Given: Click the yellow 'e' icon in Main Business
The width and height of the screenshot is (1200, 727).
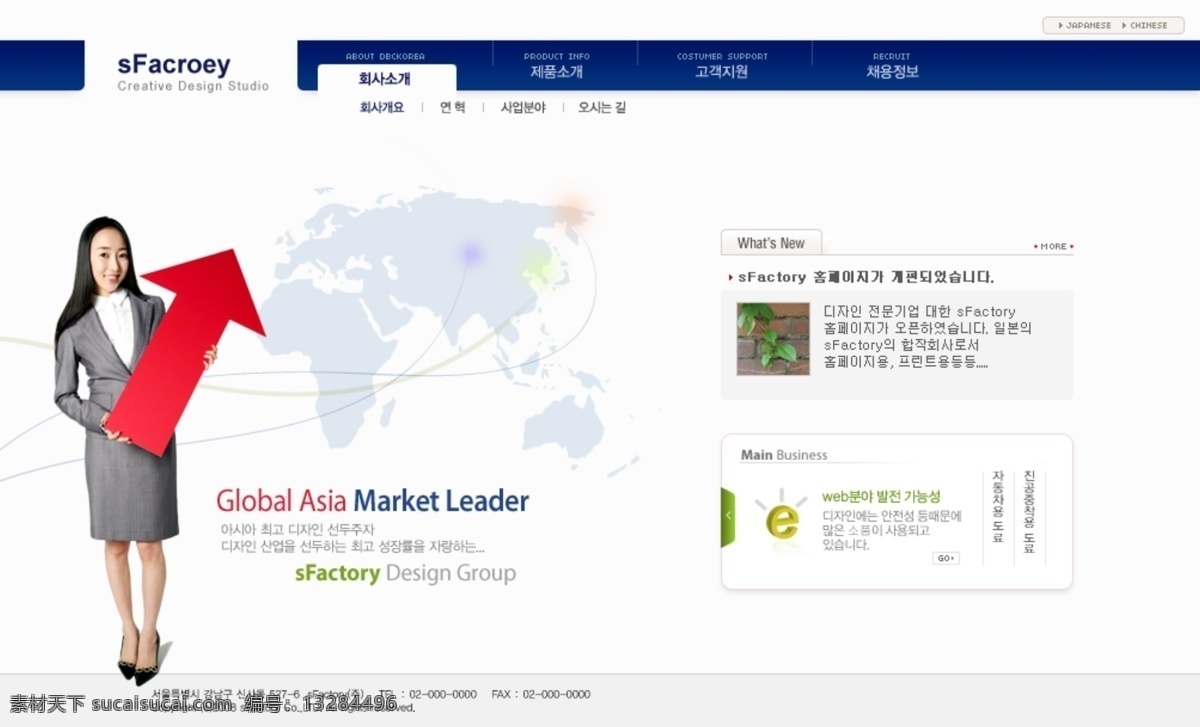Looking at the screenshot, I should pyautogui.click(x=782, y=519).
